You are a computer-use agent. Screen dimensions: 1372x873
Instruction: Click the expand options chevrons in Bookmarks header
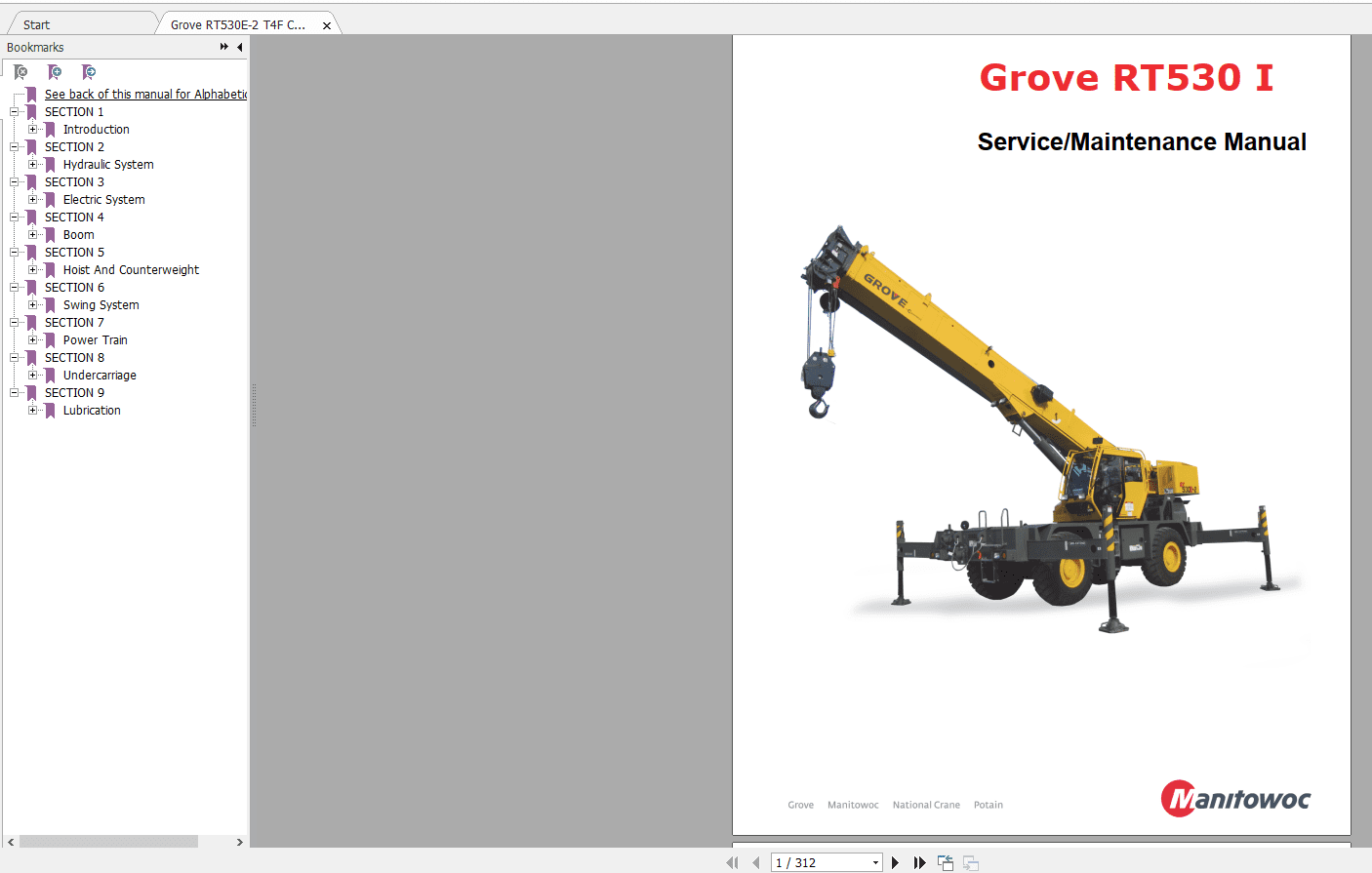[222, 47]
